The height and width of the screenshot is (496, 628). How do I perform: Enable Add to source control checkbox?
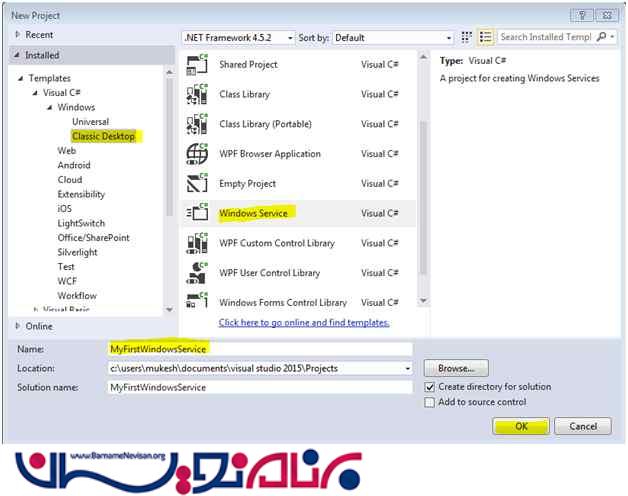(x=430, y=402)
